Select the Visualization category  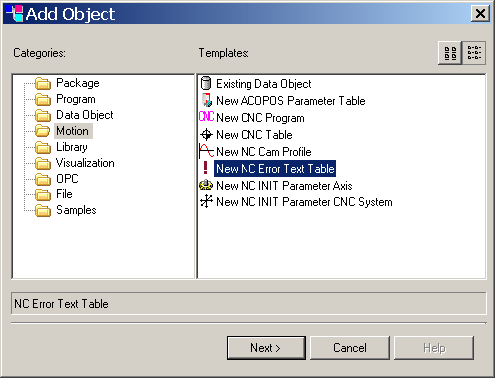pos(85,163)
